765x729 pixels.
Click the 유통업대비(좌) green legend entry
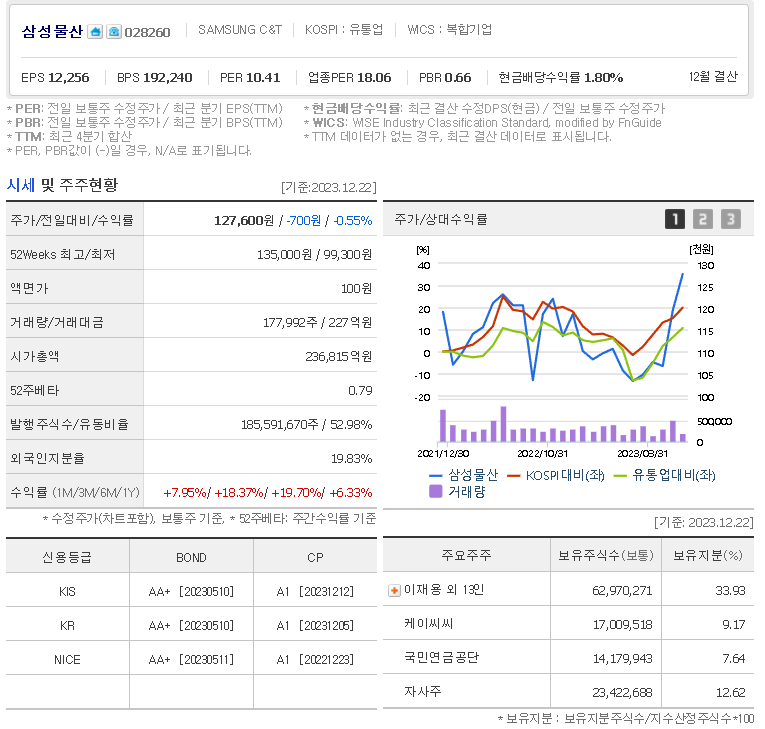pos(664,475)
